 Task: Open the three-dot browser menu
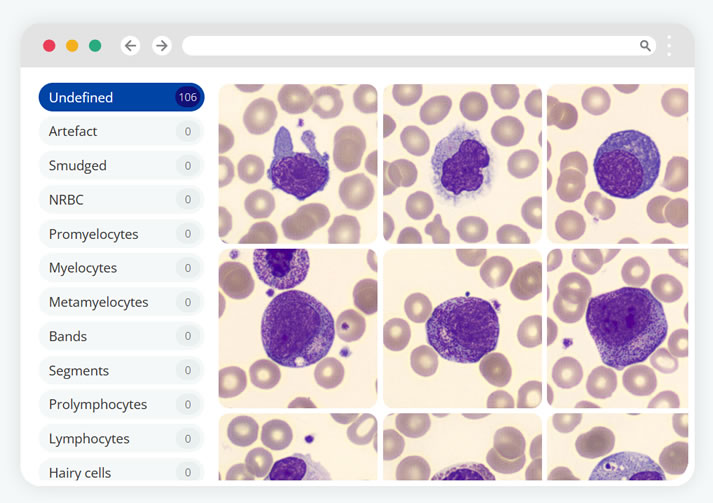669,46
